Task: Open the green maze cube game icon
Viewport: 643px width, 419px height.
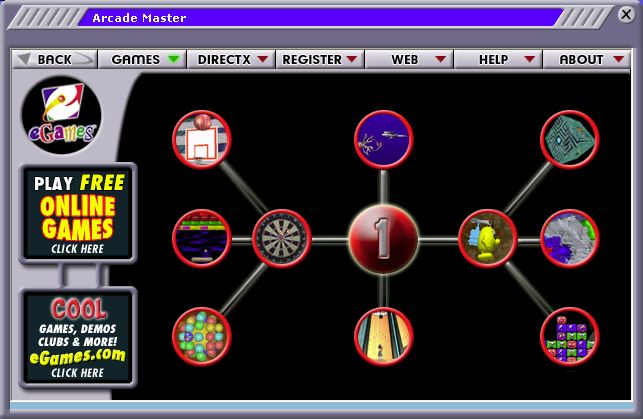Action: (569, 140)
